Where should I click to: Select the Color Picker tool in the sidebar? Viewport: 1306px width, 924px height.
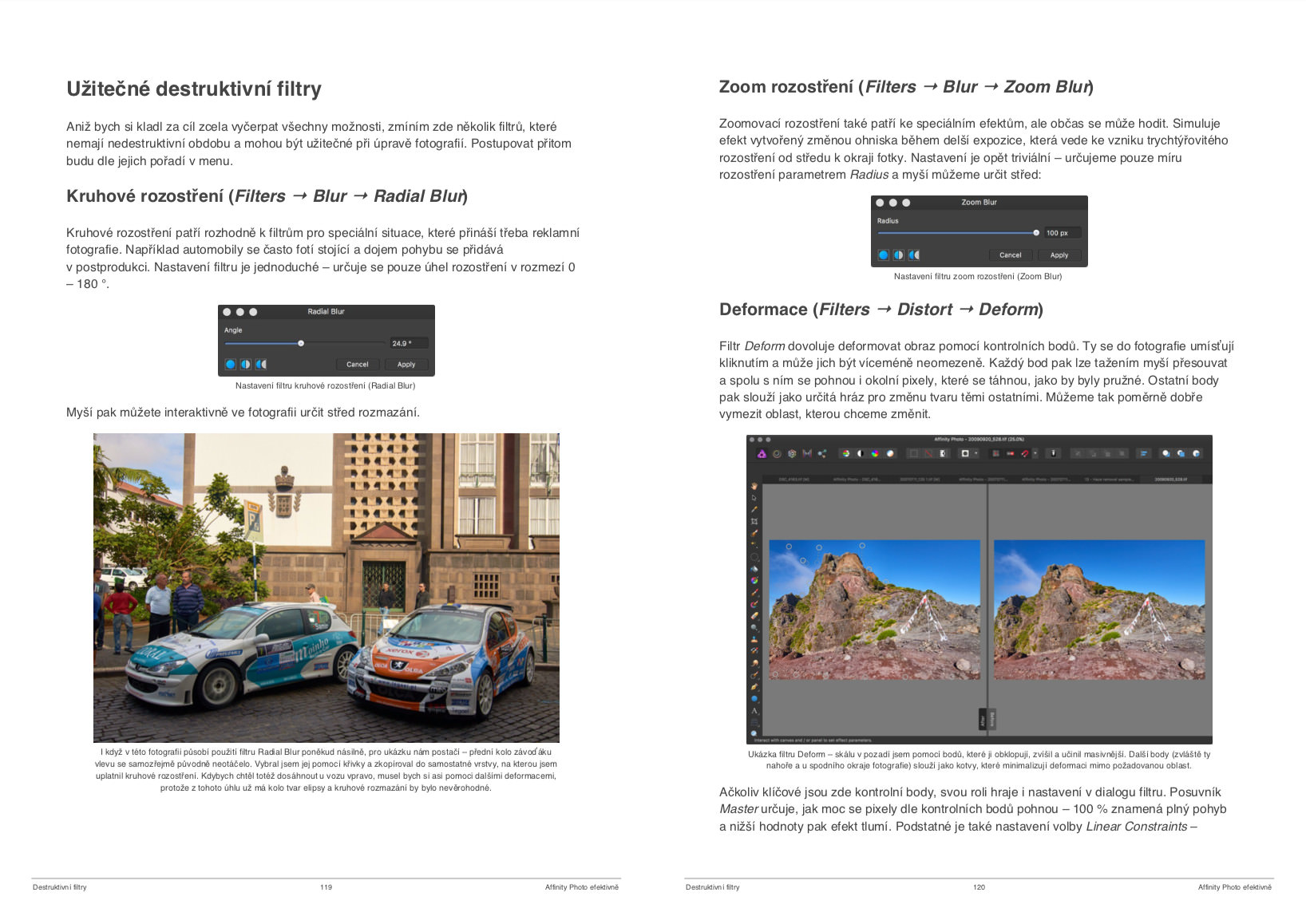[753, 509]
